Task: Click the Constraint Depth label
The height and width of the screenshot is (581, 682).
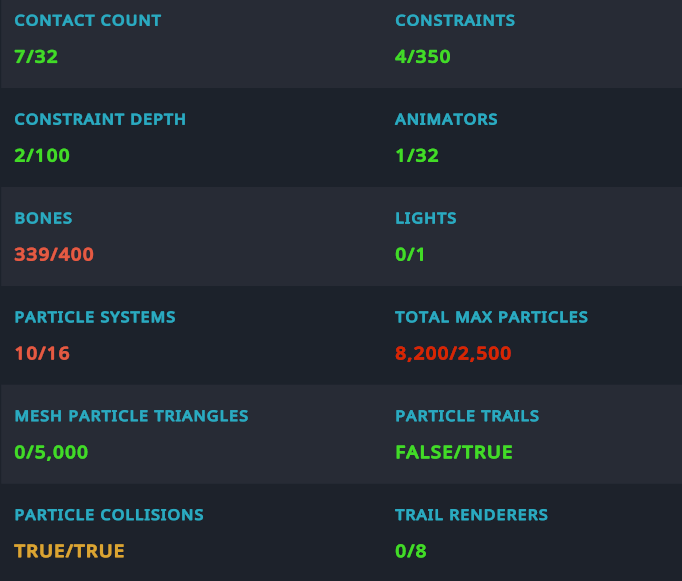Action: [100, 119]
